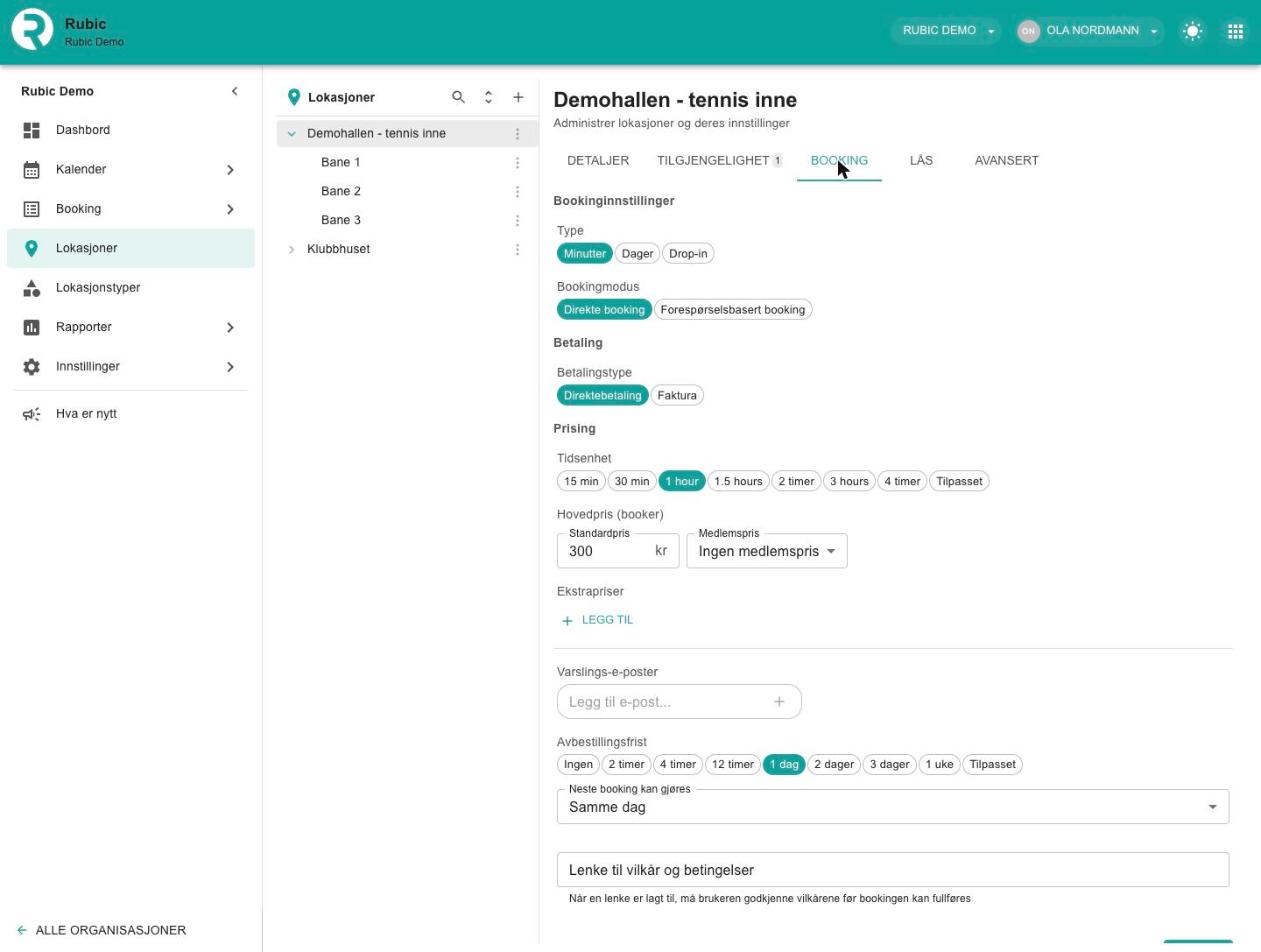Click the plus icon in e-mail field
This screenshot has width=1261, height=952.
(x=779, y=702)
